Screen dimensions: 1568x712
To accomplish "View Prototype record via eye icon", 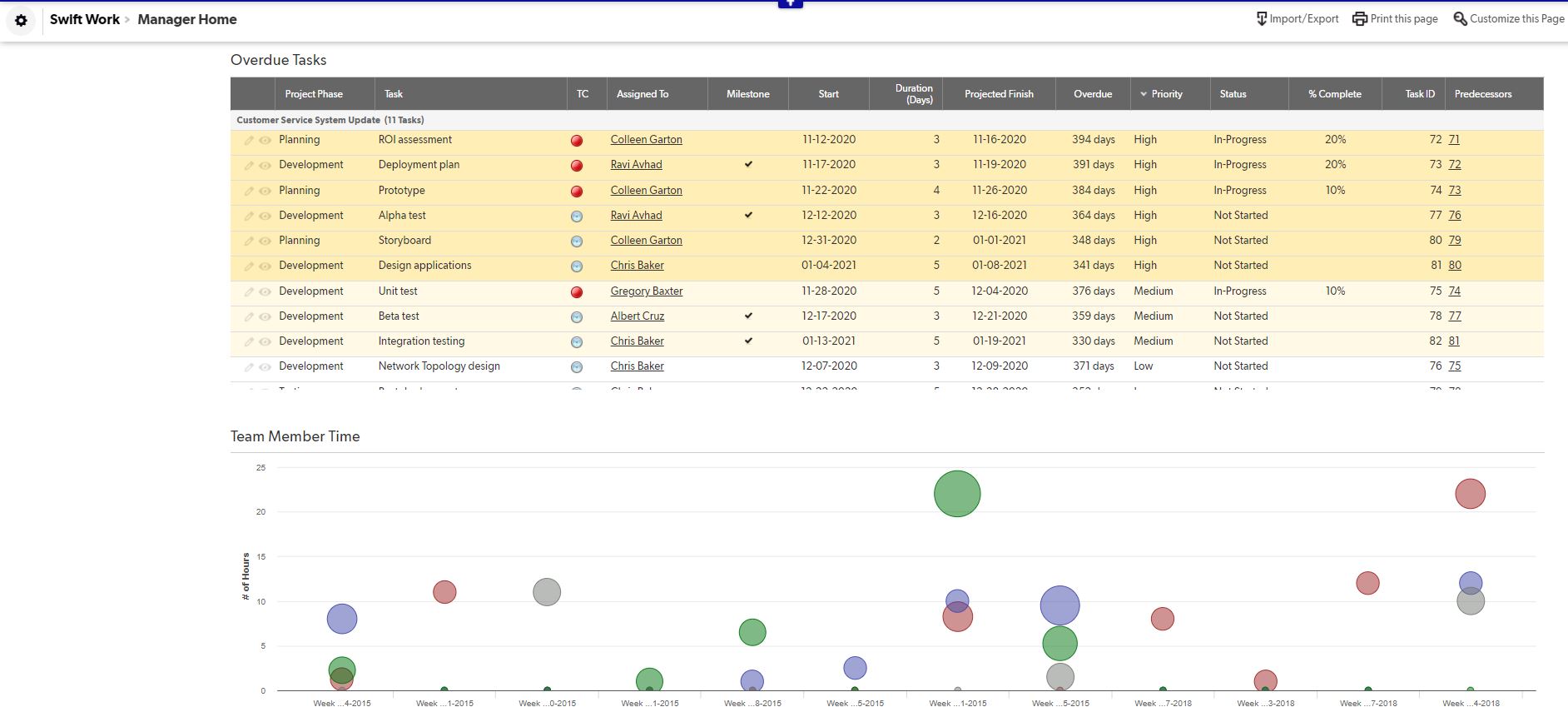I will [x=265, y=192].
